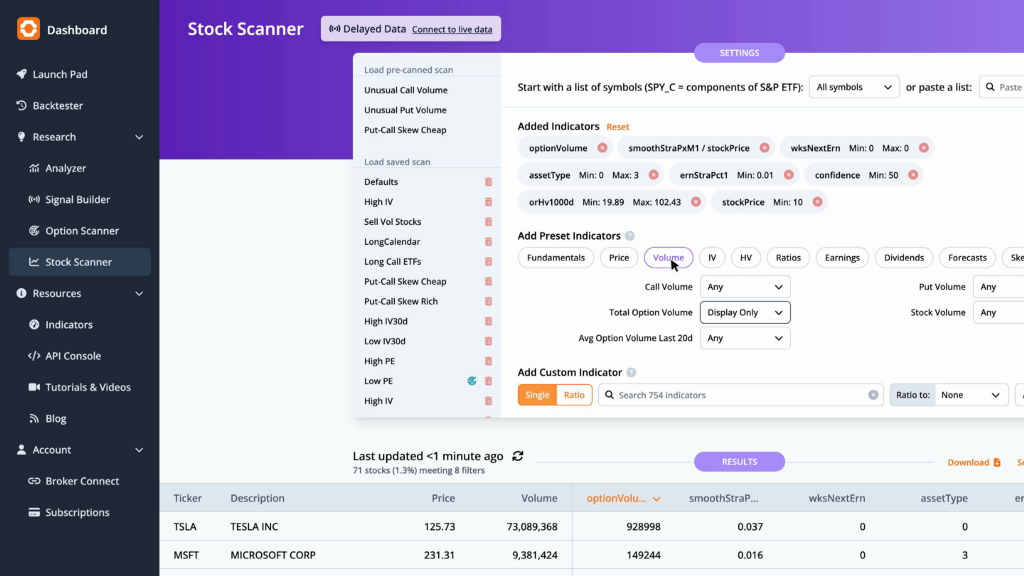Switch custom indicator mode to Ratio
1024x576 pixels.
click(x=574, y=395)
